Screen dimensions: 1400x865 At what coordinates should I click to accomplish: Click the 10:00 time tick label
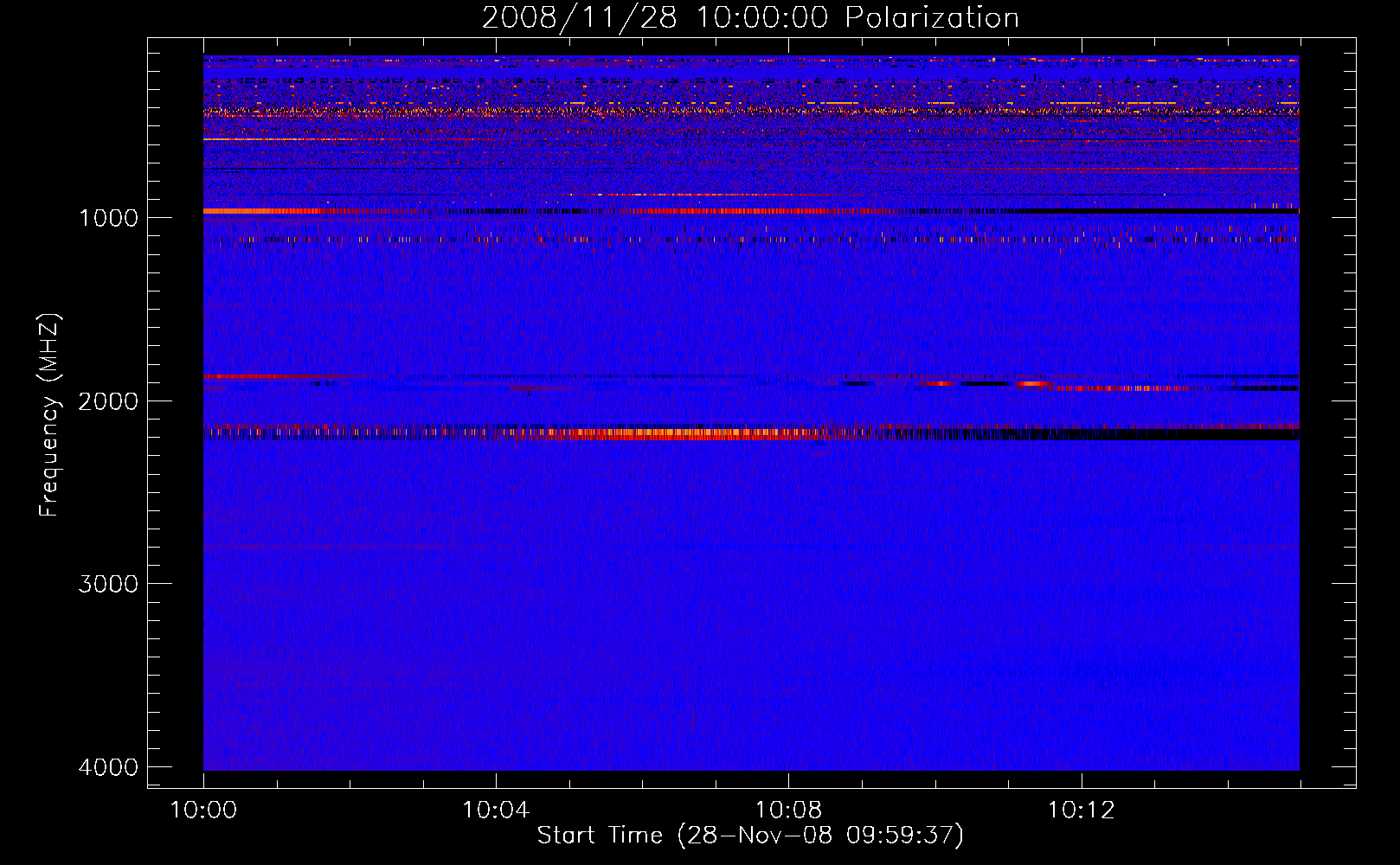click(203, 811)
